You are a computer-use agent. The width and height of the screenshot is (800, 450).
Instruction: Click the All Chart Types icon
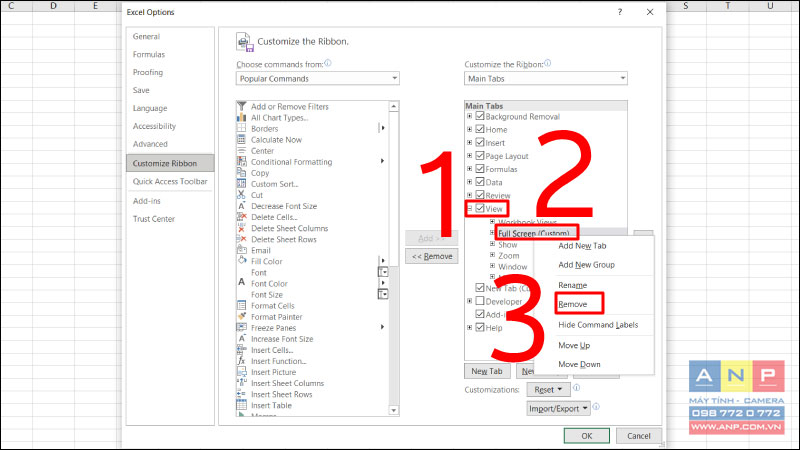tap(242, 117)
